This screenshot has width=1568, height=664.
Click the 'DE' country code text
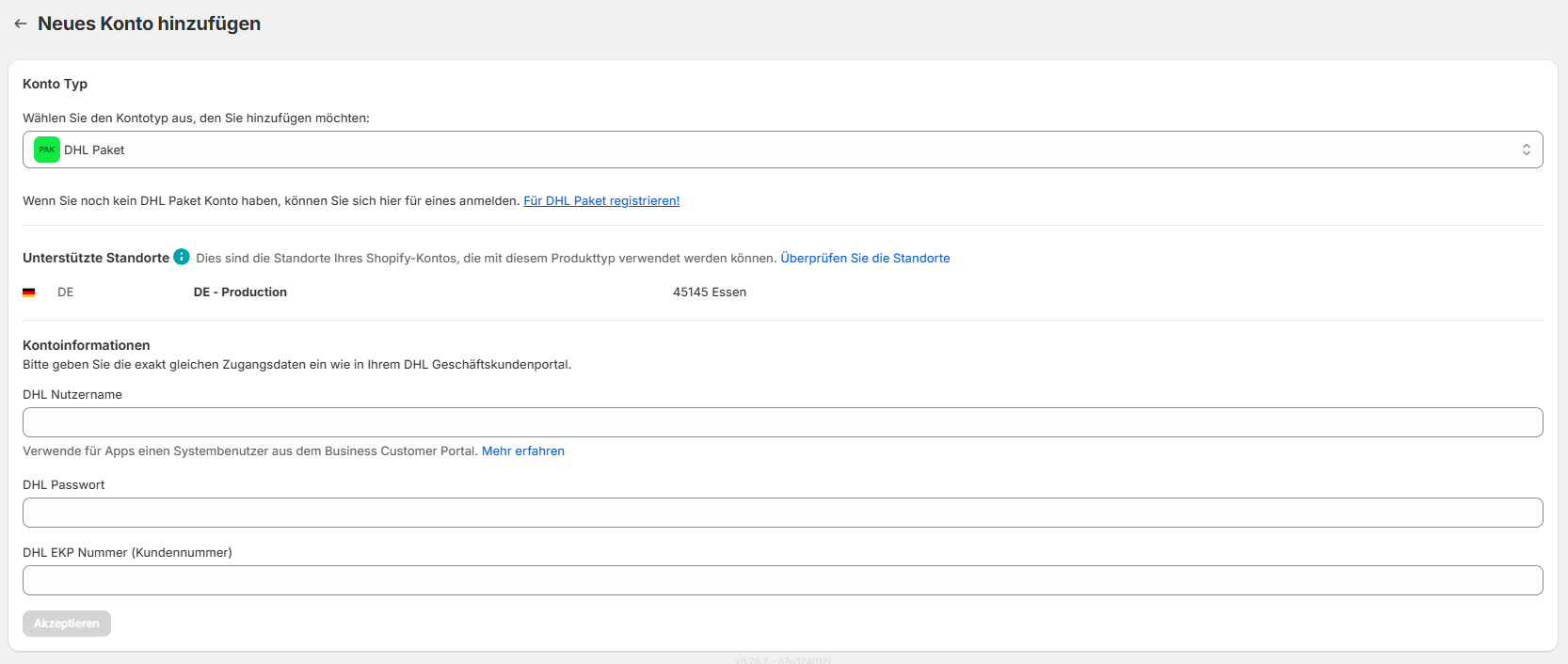click(x=65, y=292)
